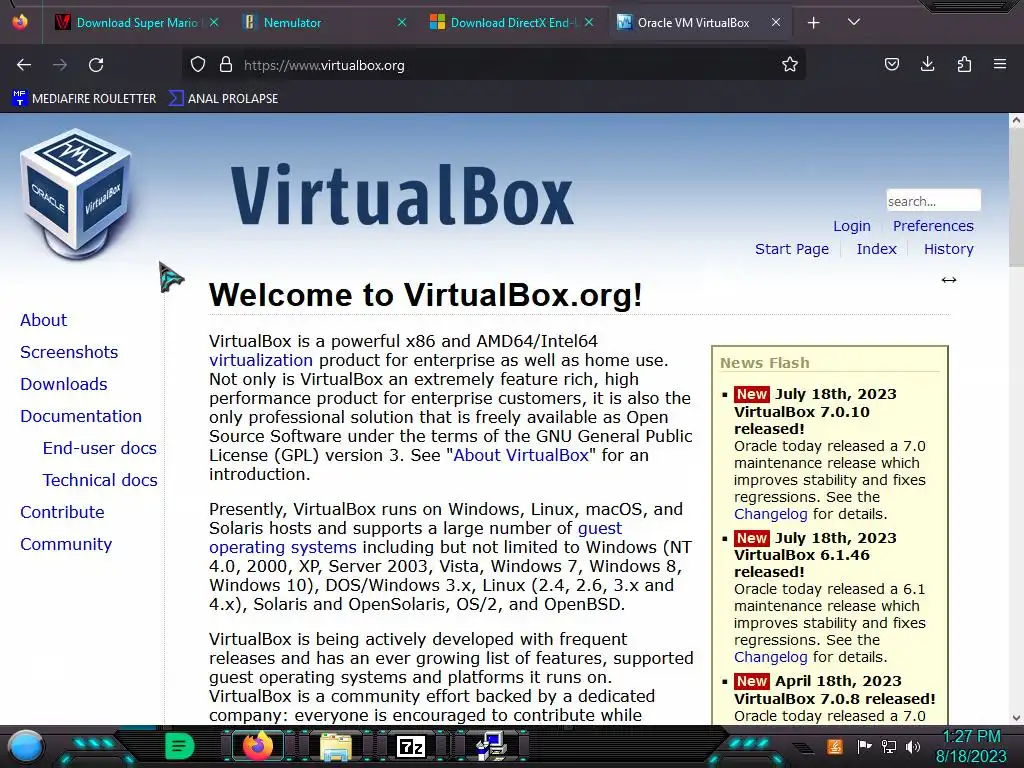The height and width of the screenshot is (768, 1024).
Task: Open a new tab with plus
Action: (813, 23)
